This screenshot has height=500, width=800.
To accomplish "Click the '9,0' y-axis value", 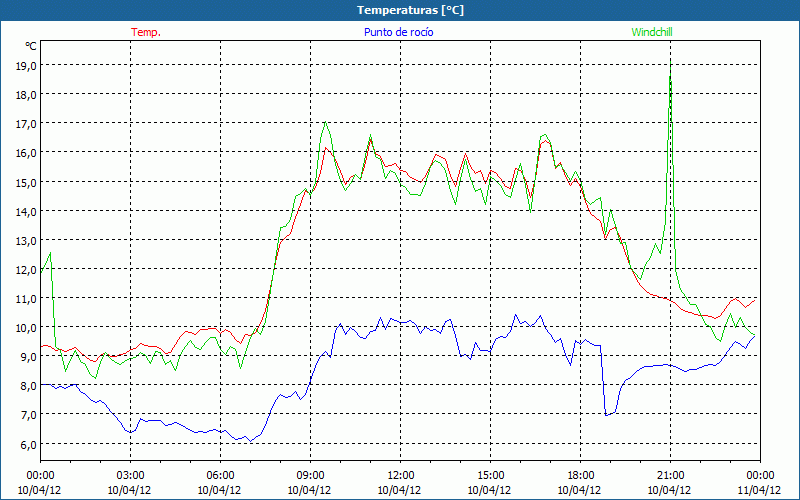I will tap(28, 357).
